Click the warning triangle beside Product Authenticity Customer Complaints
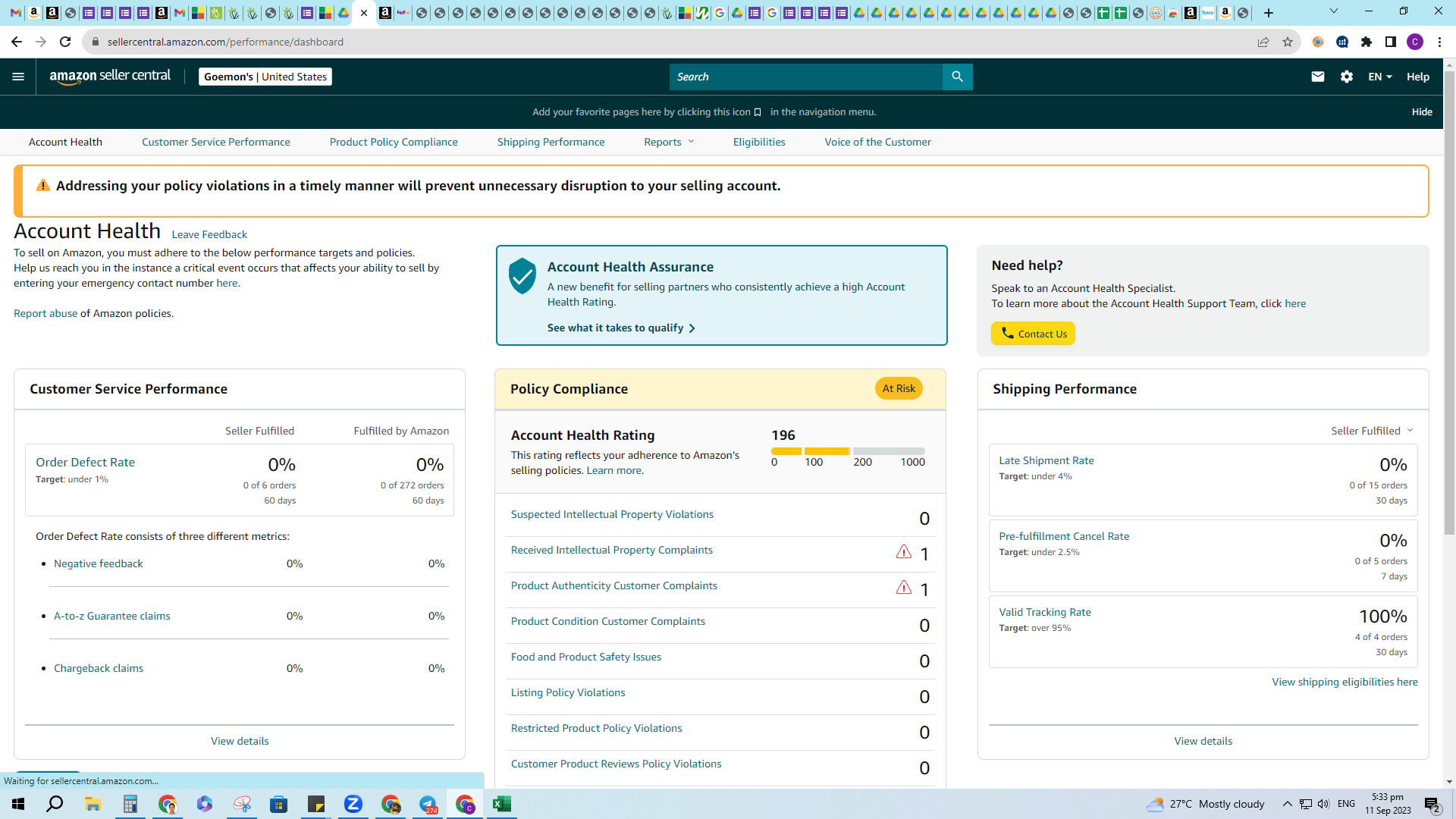Screen dimensions: 1456x819 coord(903,587)
